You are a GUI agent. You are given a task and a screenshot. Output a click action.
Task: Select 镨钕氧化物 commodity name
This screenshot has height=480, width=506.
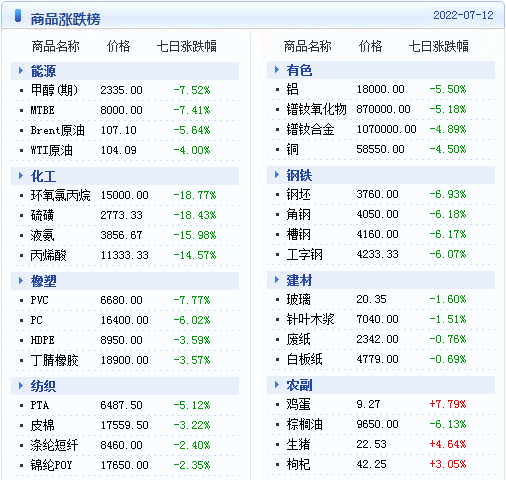pos(316,109)
